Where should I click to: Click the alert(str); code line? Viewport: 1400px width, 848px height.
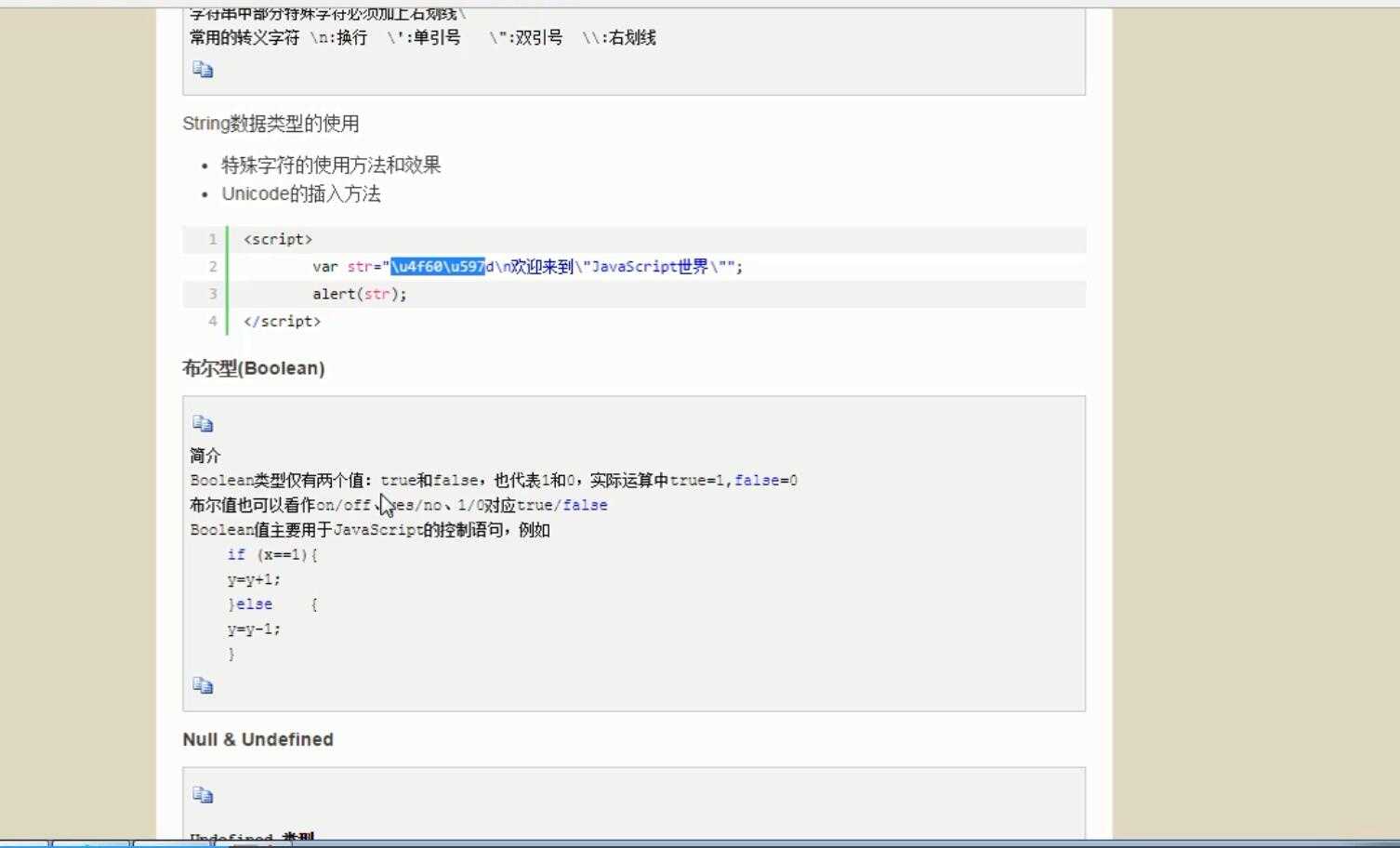tap(360, 294)
